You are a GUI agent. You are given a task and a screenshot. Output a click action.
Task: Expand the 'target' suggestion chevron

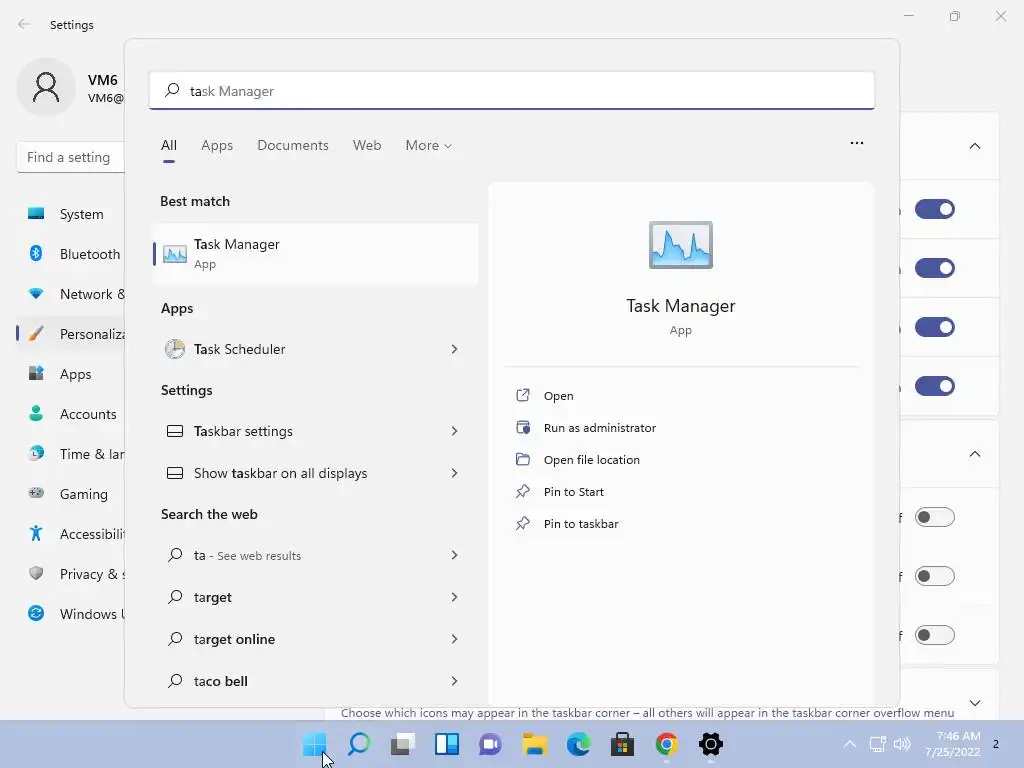pos(455,597)
